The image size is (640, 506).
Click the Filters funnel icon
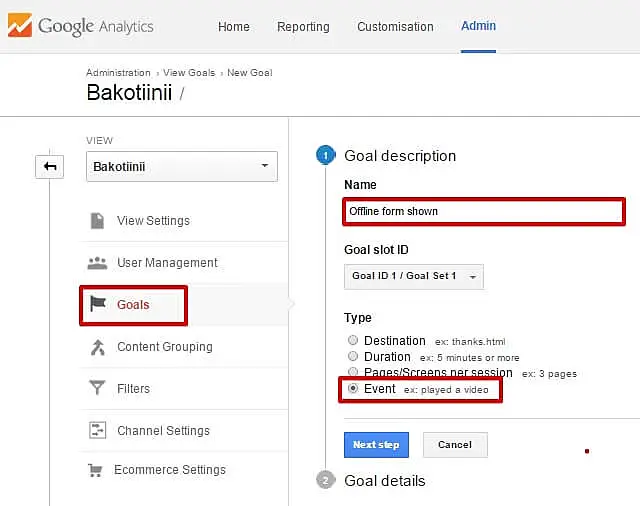[97, 389]
